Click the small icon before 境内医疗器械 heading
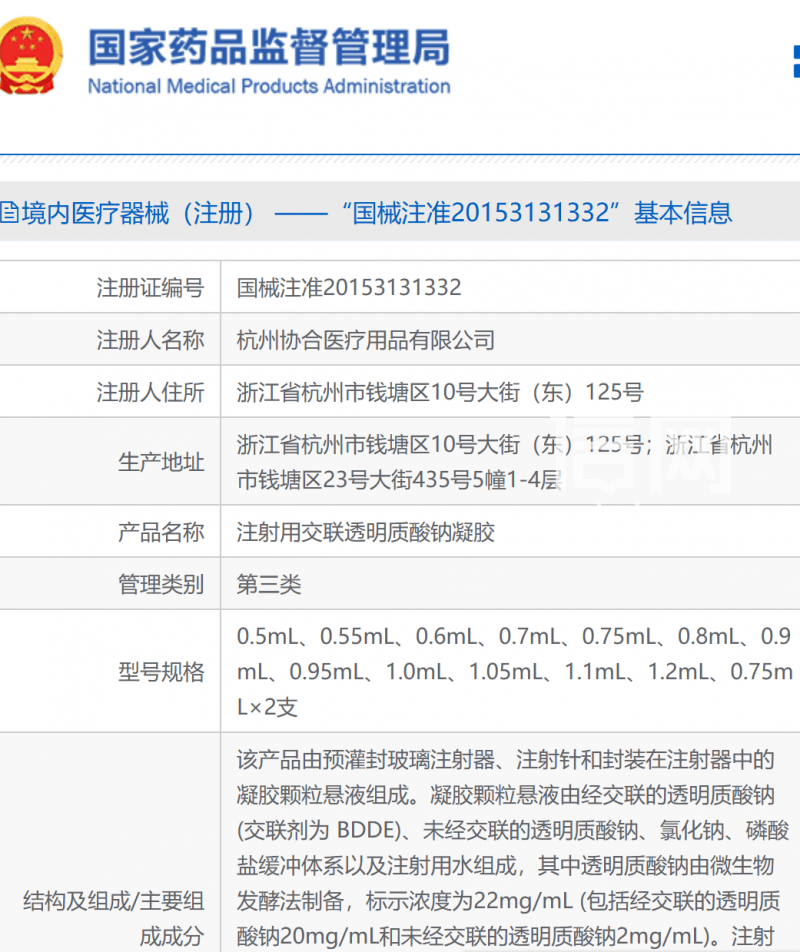This screenshot has width=800, height=952. click(x=7, y=212)
